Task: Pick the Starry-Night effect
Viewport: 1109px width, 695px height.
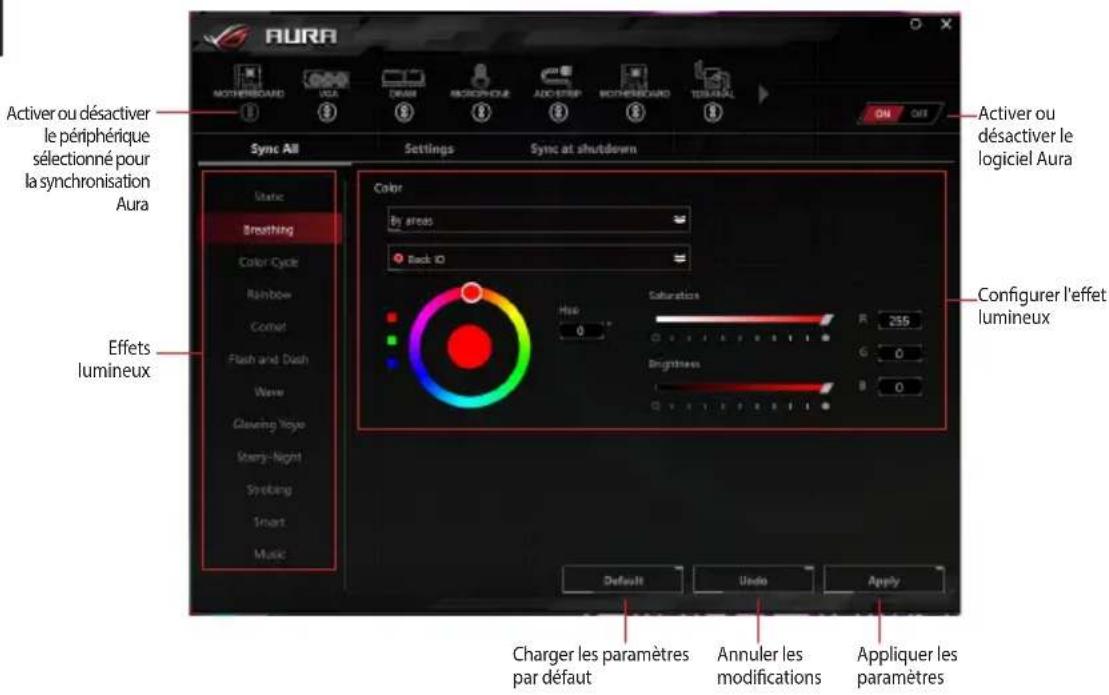Action: pyautogui.click(x=269, y=457)
